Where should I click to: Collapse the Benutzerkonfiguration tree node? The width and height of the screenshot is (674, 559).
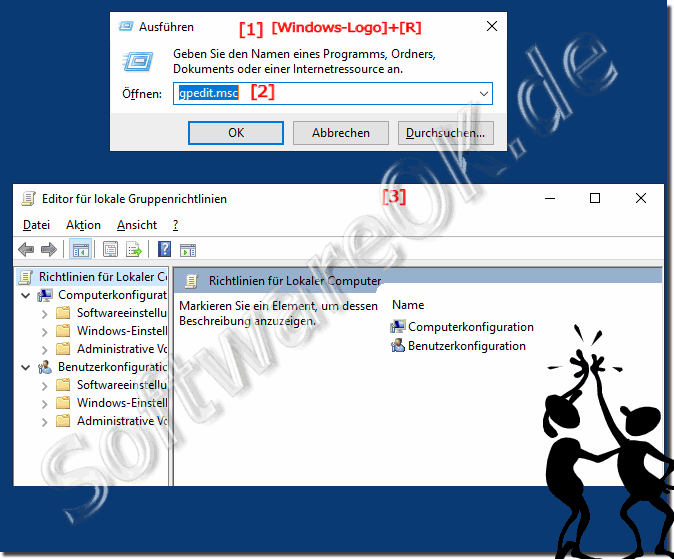26,367
